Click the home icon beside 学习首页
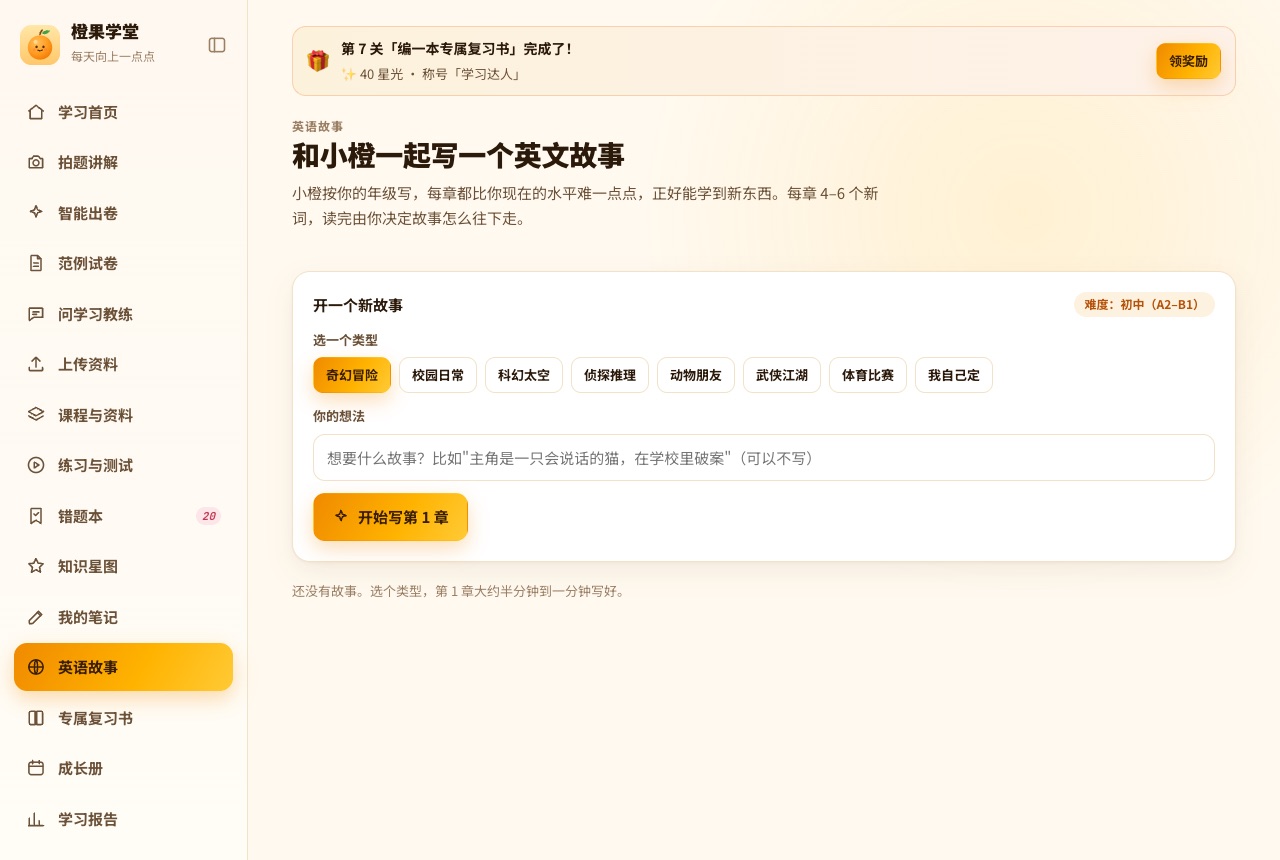 coord(36,112)
